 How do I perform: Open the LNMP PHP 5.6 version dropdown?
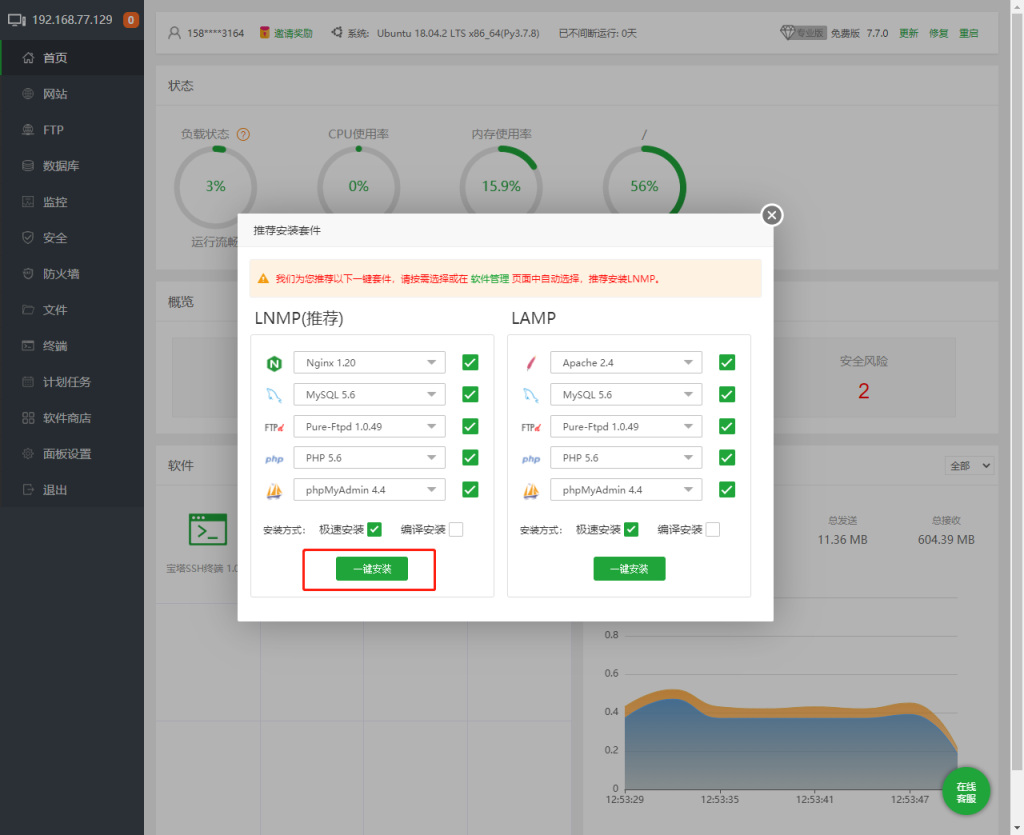pos(369,458)
